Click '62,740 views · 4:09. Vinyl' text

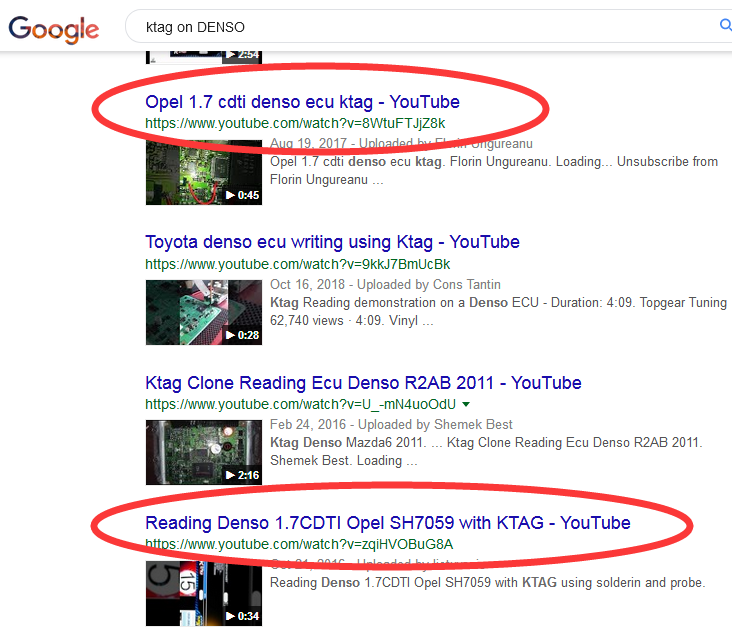click(344, 321)
